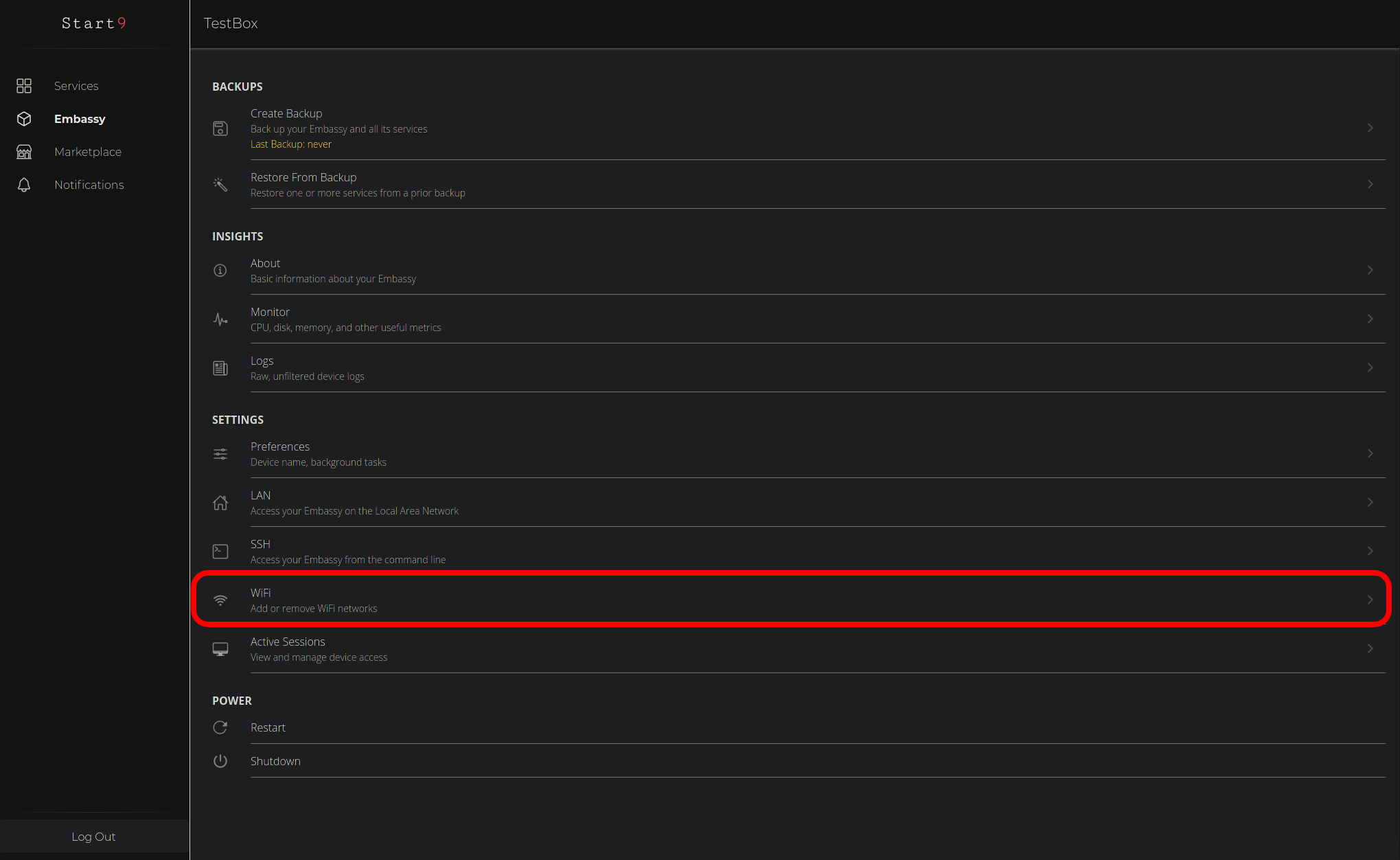Click the Restart circular arrow icon
This screenshot has height=860, width=1400.
220,727
